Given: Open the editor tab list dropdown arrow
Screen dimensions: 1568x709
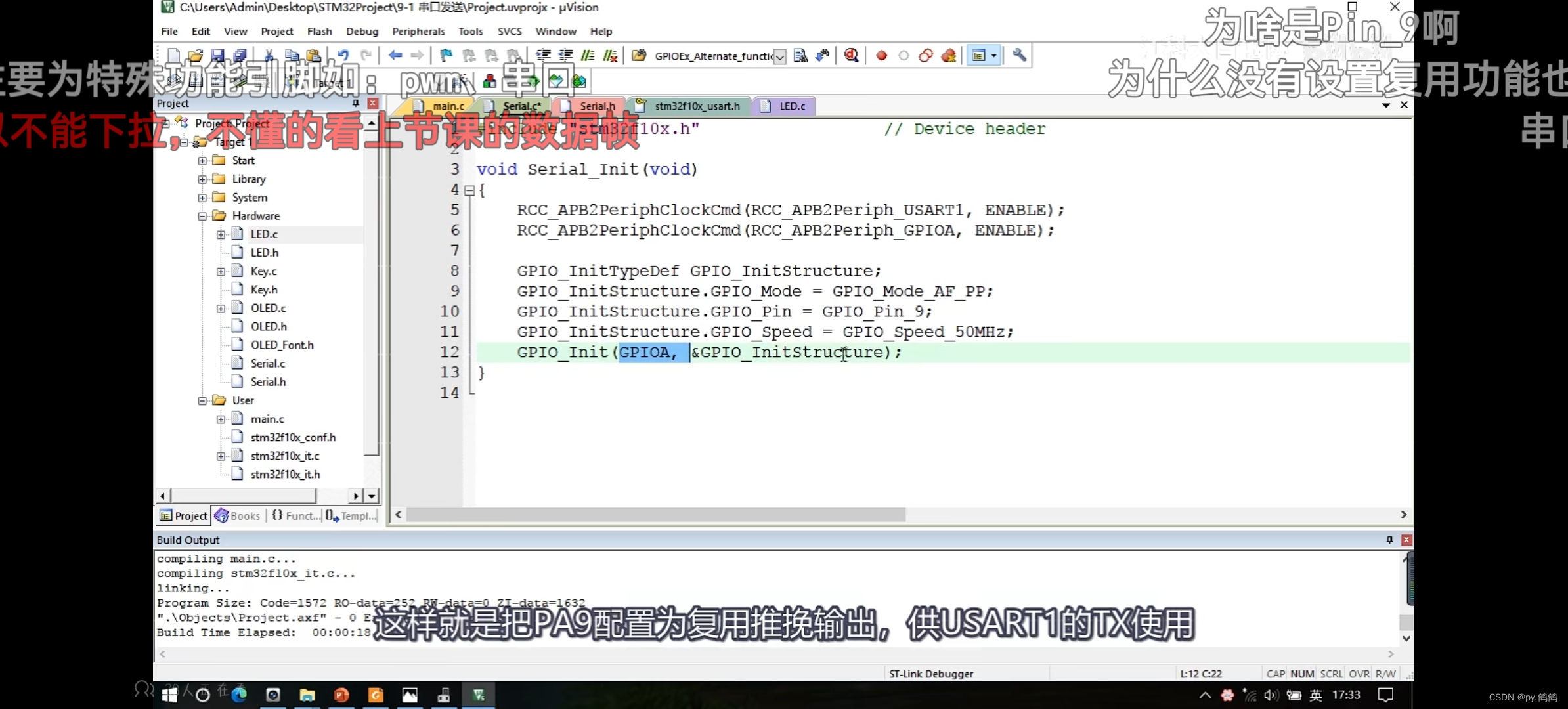Looking at the screenshot, I should pos(1386,105).
